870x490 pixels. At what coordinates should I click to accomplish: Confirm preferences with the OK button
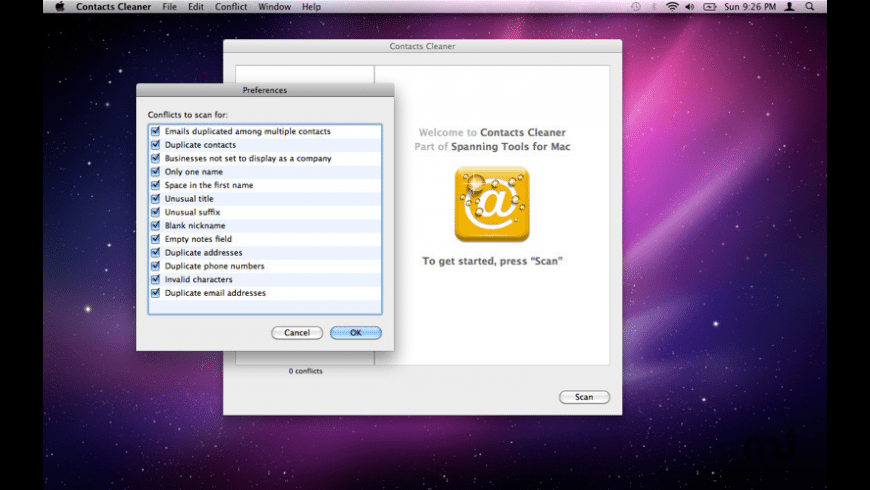356,332
